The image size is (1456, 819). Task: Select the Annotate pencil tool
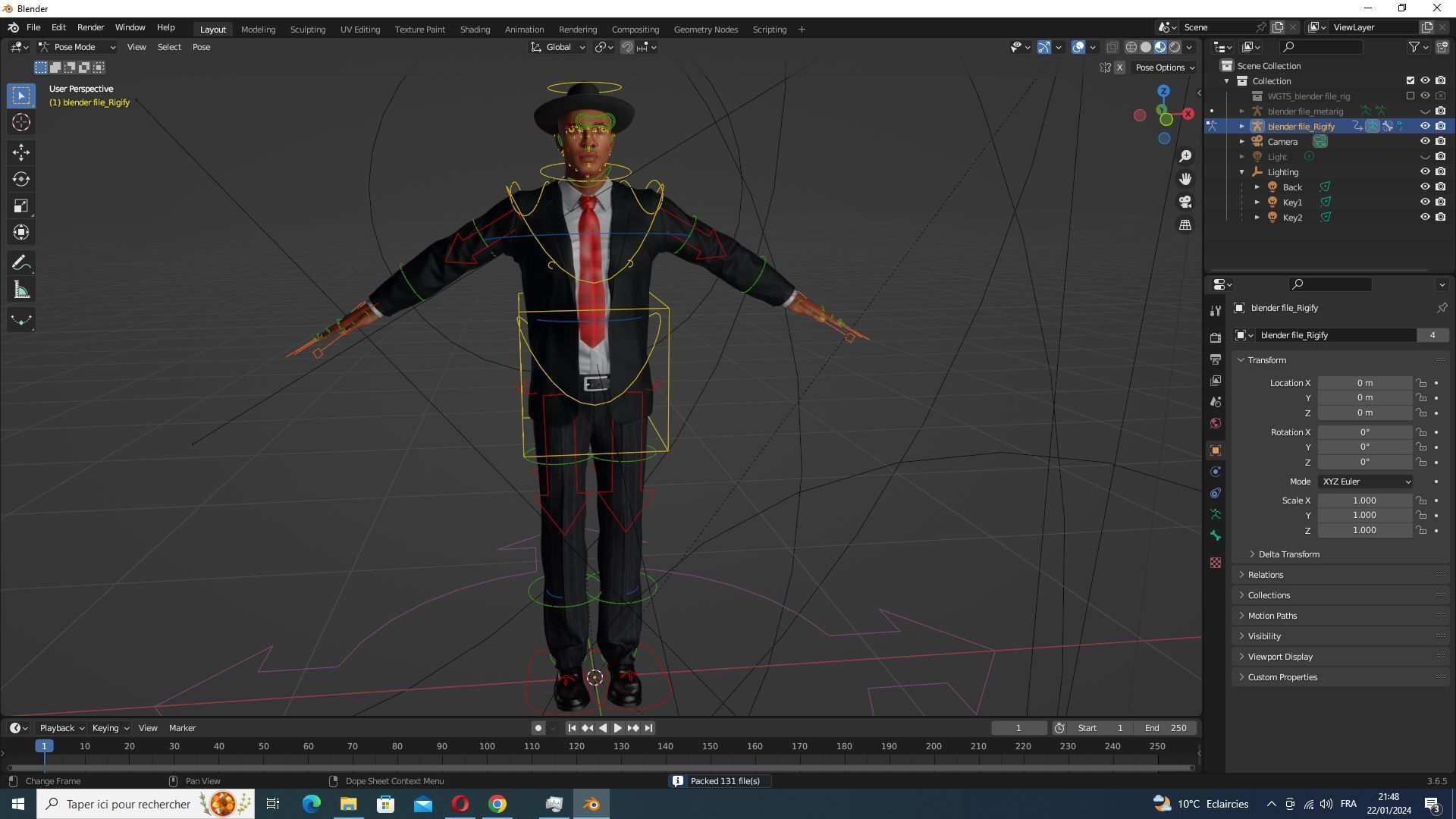[20, 263]
